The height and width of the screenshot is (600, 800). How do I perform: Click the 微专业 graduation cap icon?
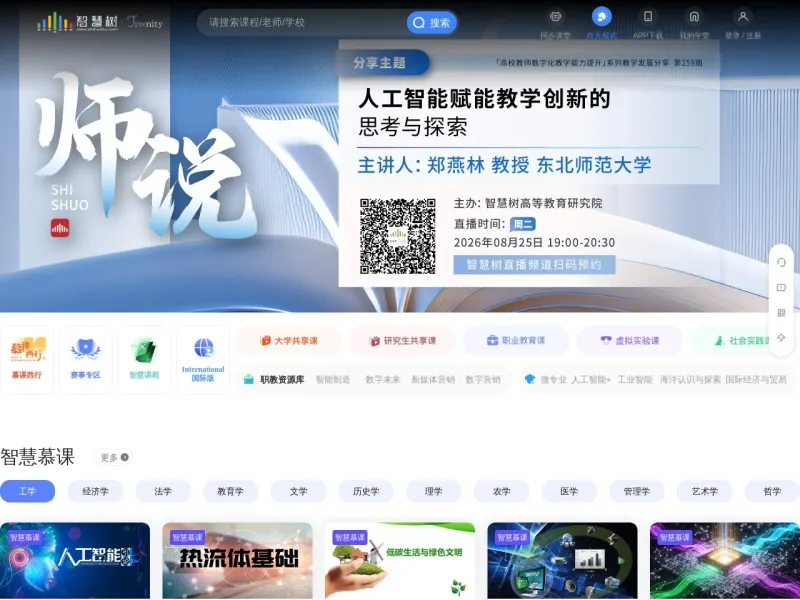(x=530, y=380)
